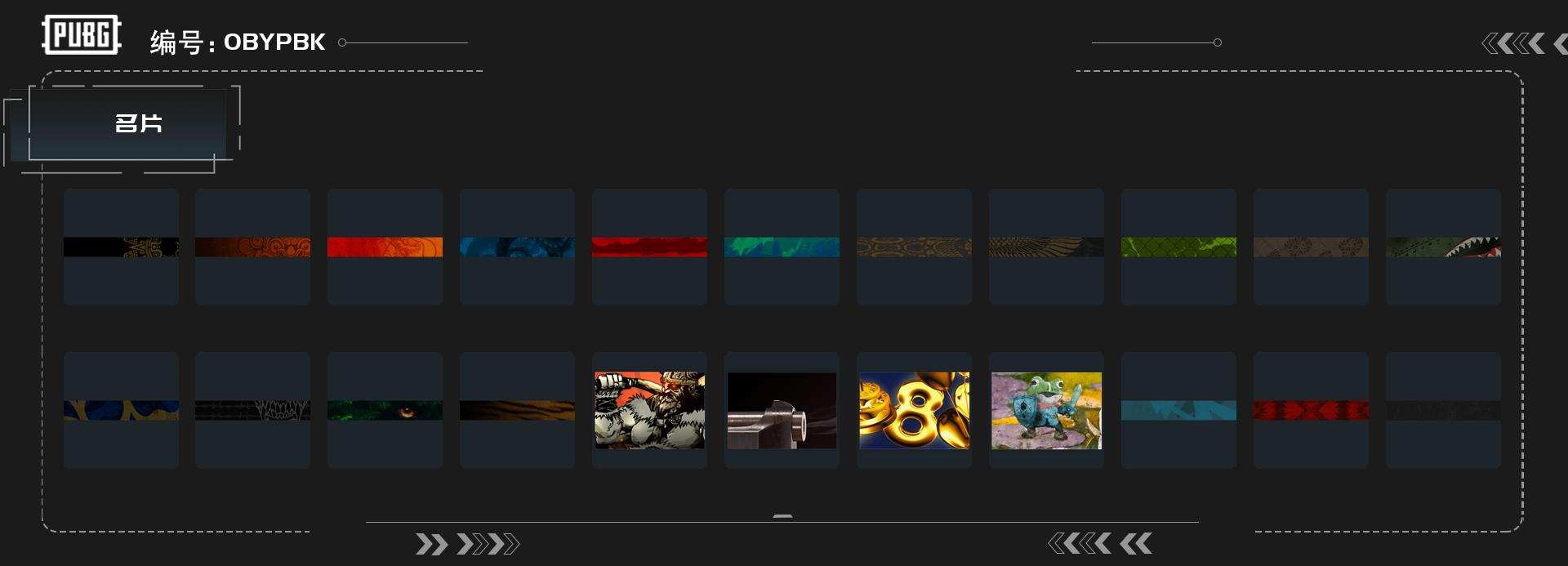Select the black card with brown stripes
This screenshot has height=566, width=1568.
(518, 410)
